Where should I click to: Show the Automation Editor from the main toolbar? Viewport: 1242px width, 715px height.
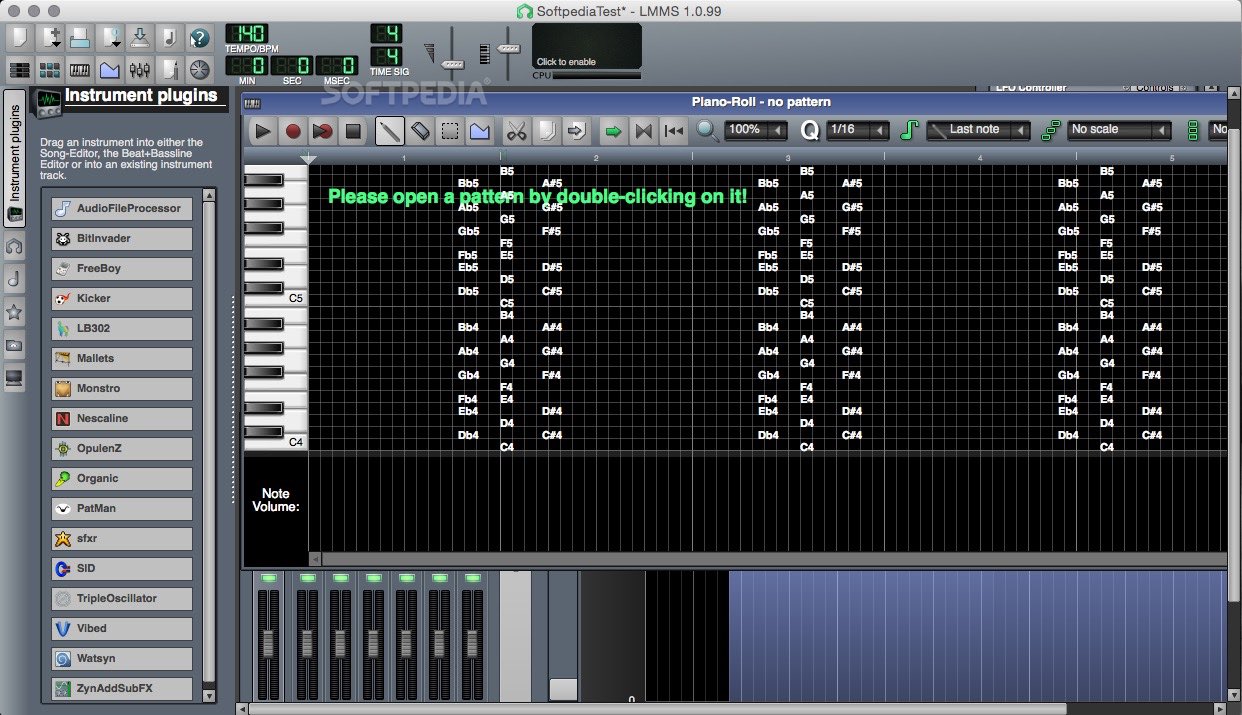click(x=110, y=70)
